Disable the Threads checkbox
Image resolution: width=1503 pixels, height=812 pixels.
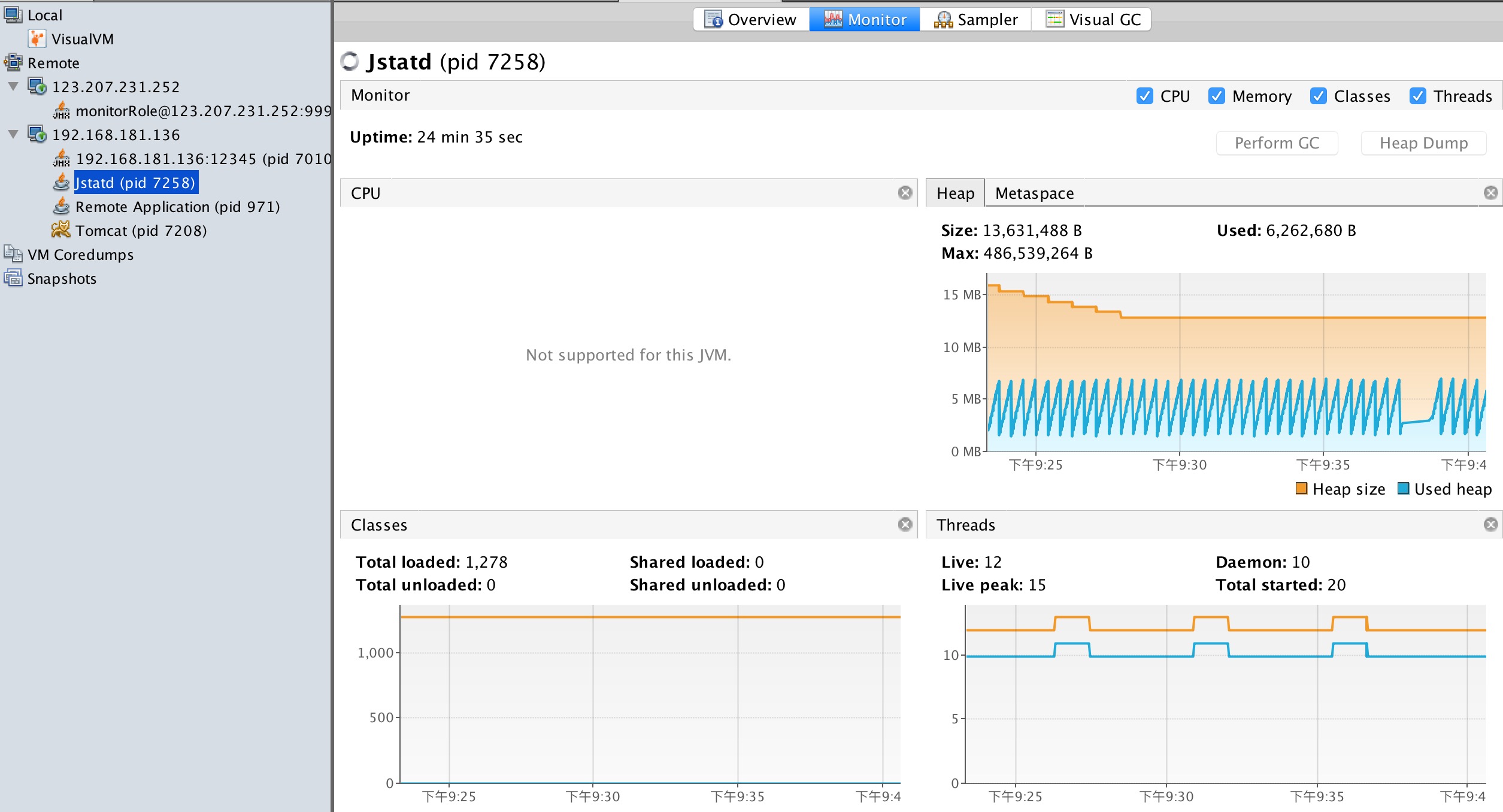(1417, 96)
